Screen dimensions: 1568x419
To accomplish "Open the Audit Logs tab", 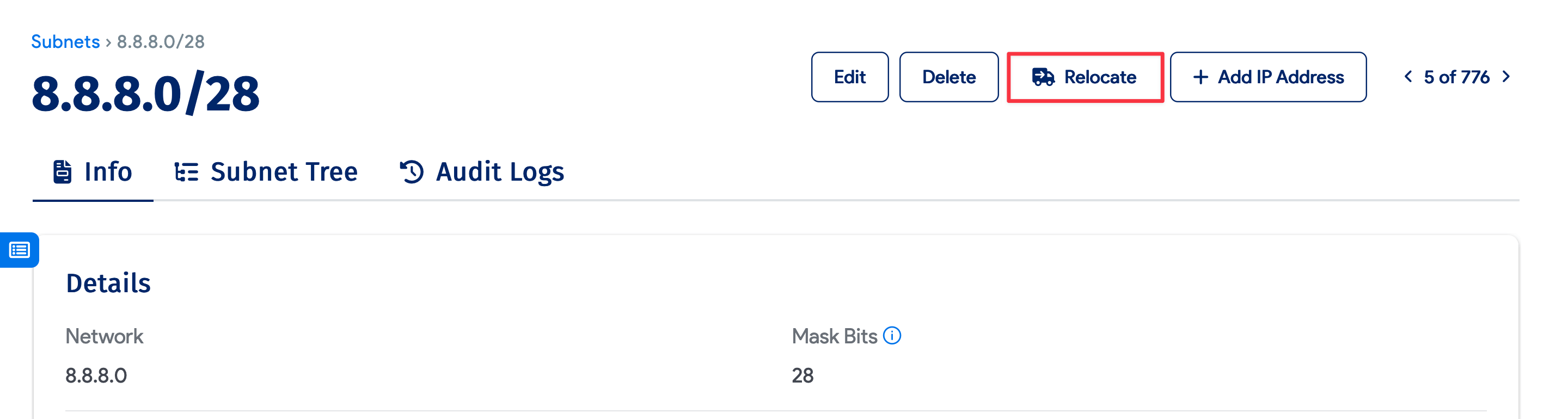I will click(499, 172).
